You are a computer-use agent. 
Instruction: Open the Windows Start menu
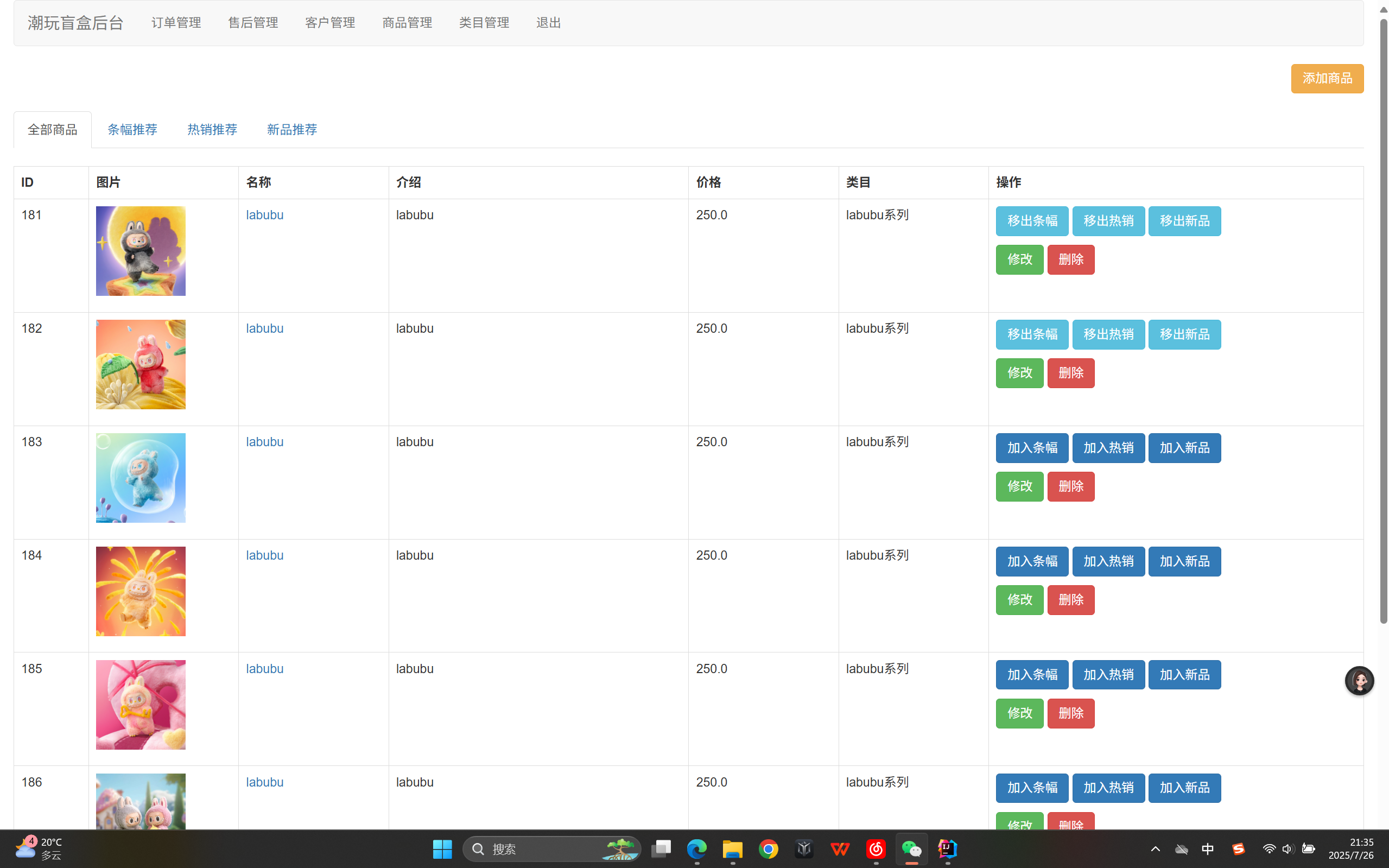coord(442,848)
